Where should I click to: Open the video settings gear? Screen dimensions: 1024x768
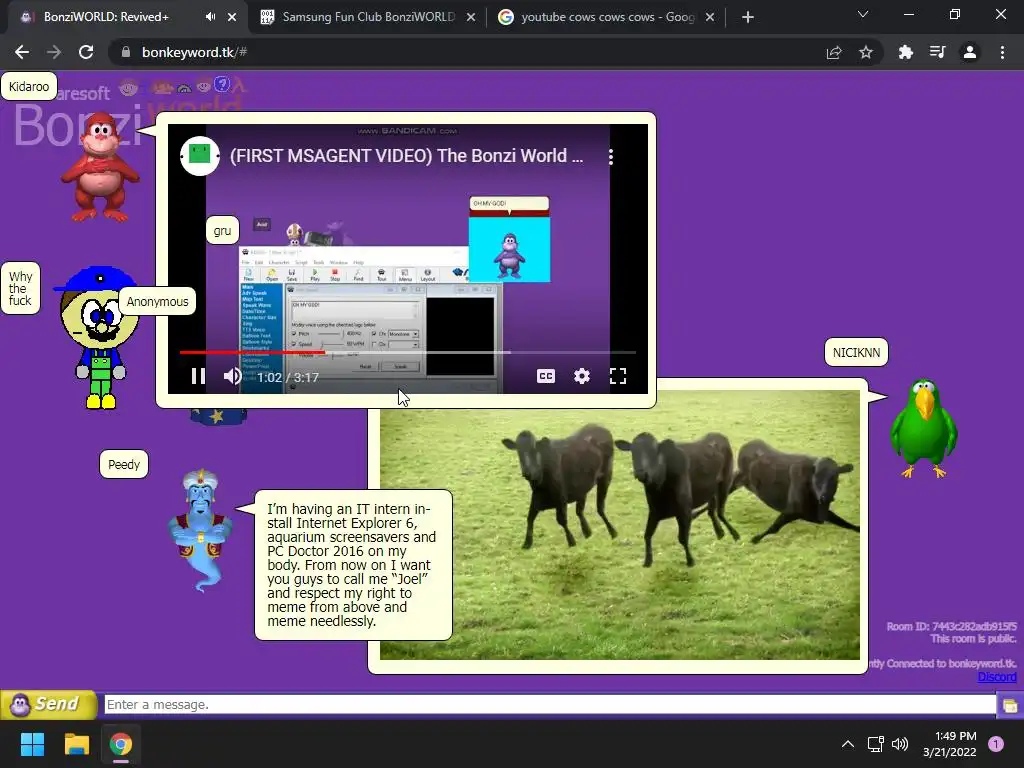click(582, 376)
